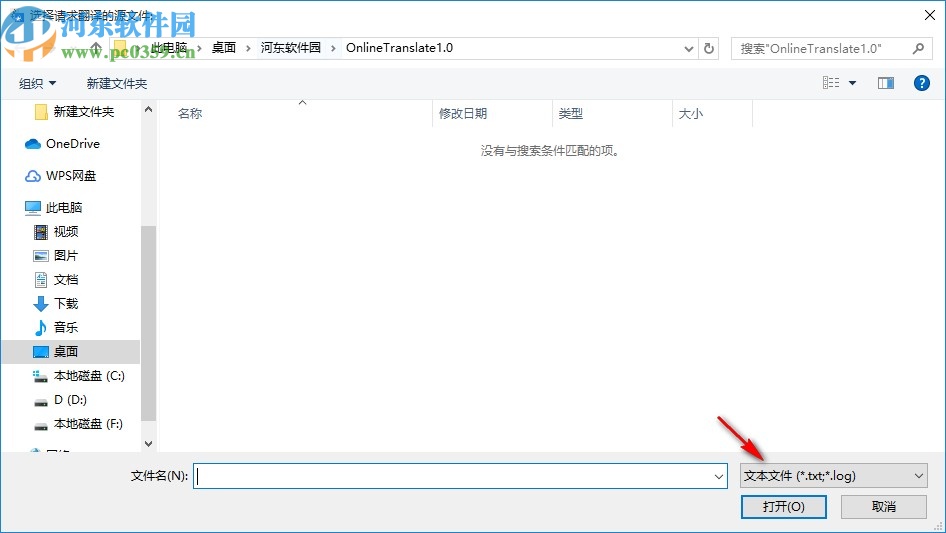946x533 pixels.
Task: Select WPS网盘 in the sidebar
Action: coord(71,176)
